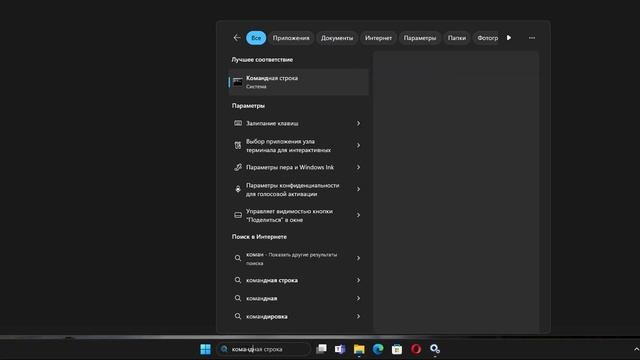Click the taskbar search input field
The width and height of the screenshot is (640, 360).
click(x=263, y=349)
